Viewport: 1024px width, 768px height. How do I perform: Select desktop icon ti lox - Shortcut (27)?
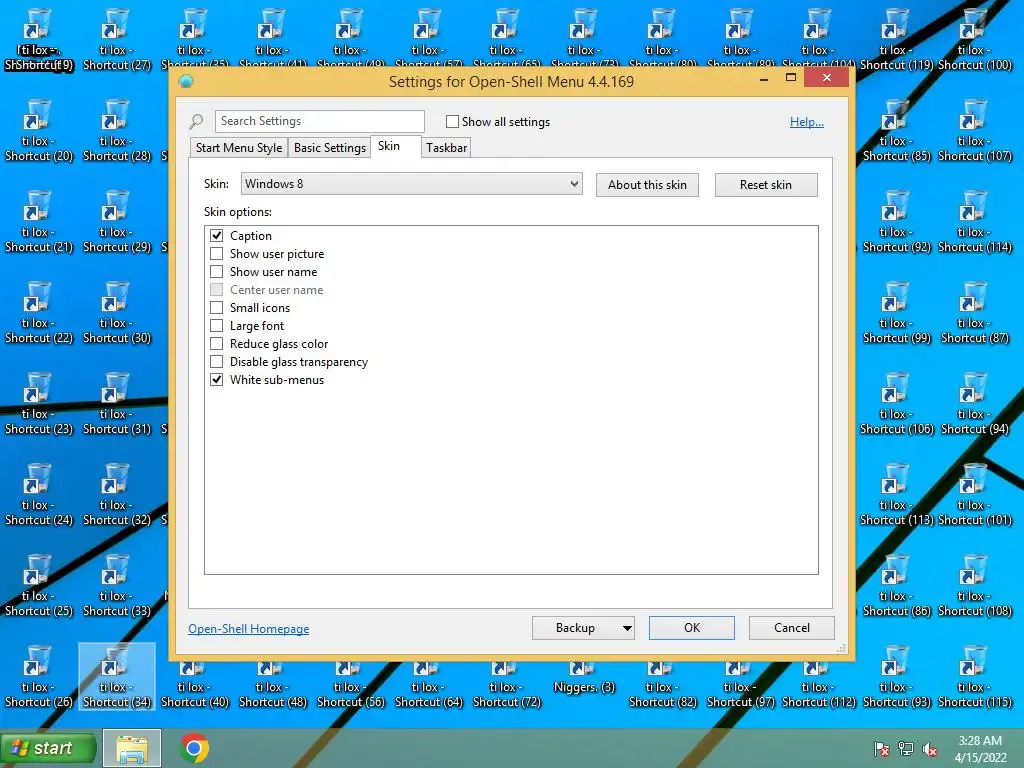(117, 39)
